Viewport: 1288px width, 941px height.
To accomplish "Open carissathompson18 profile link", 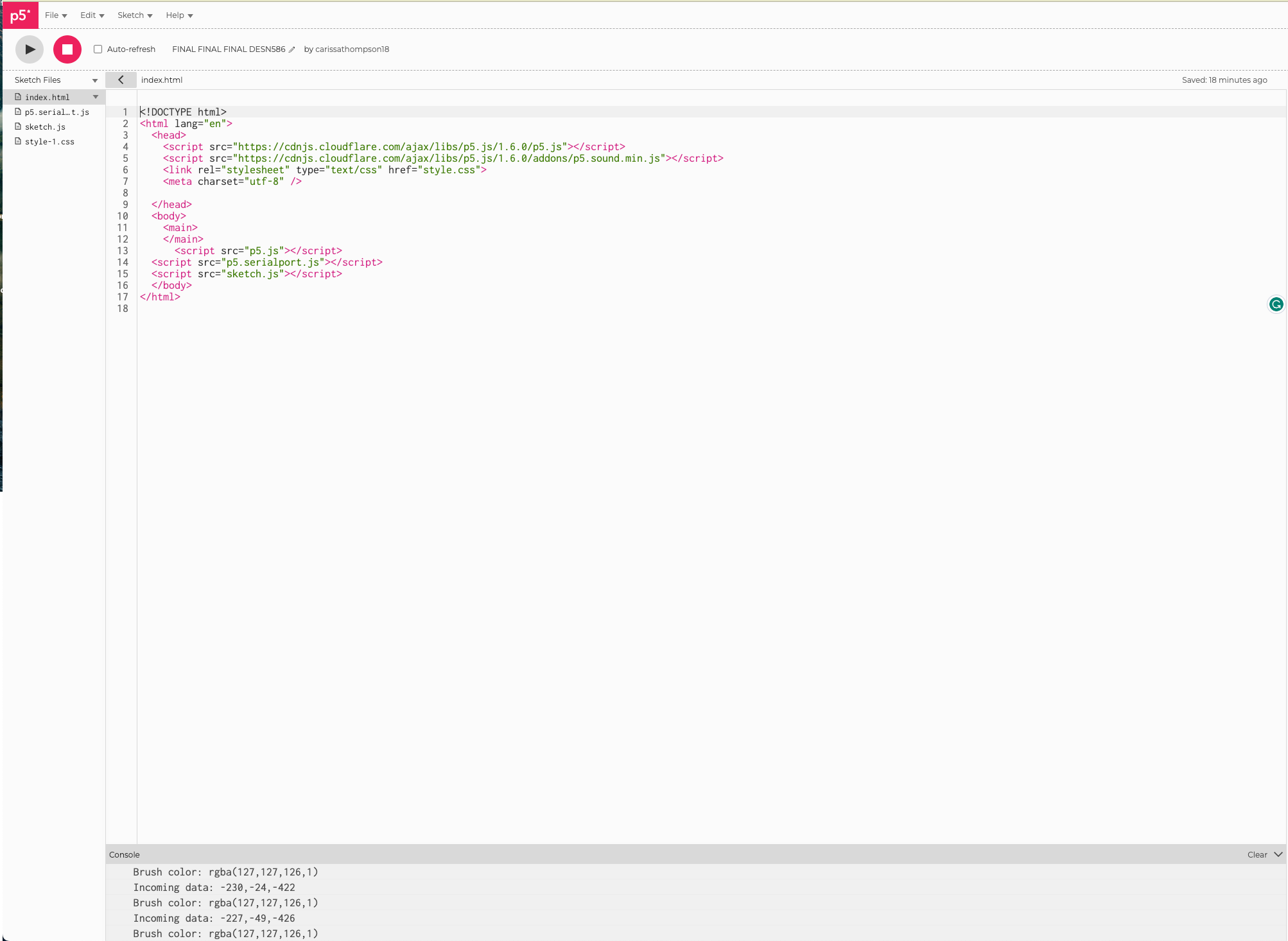I will [352, 49].
